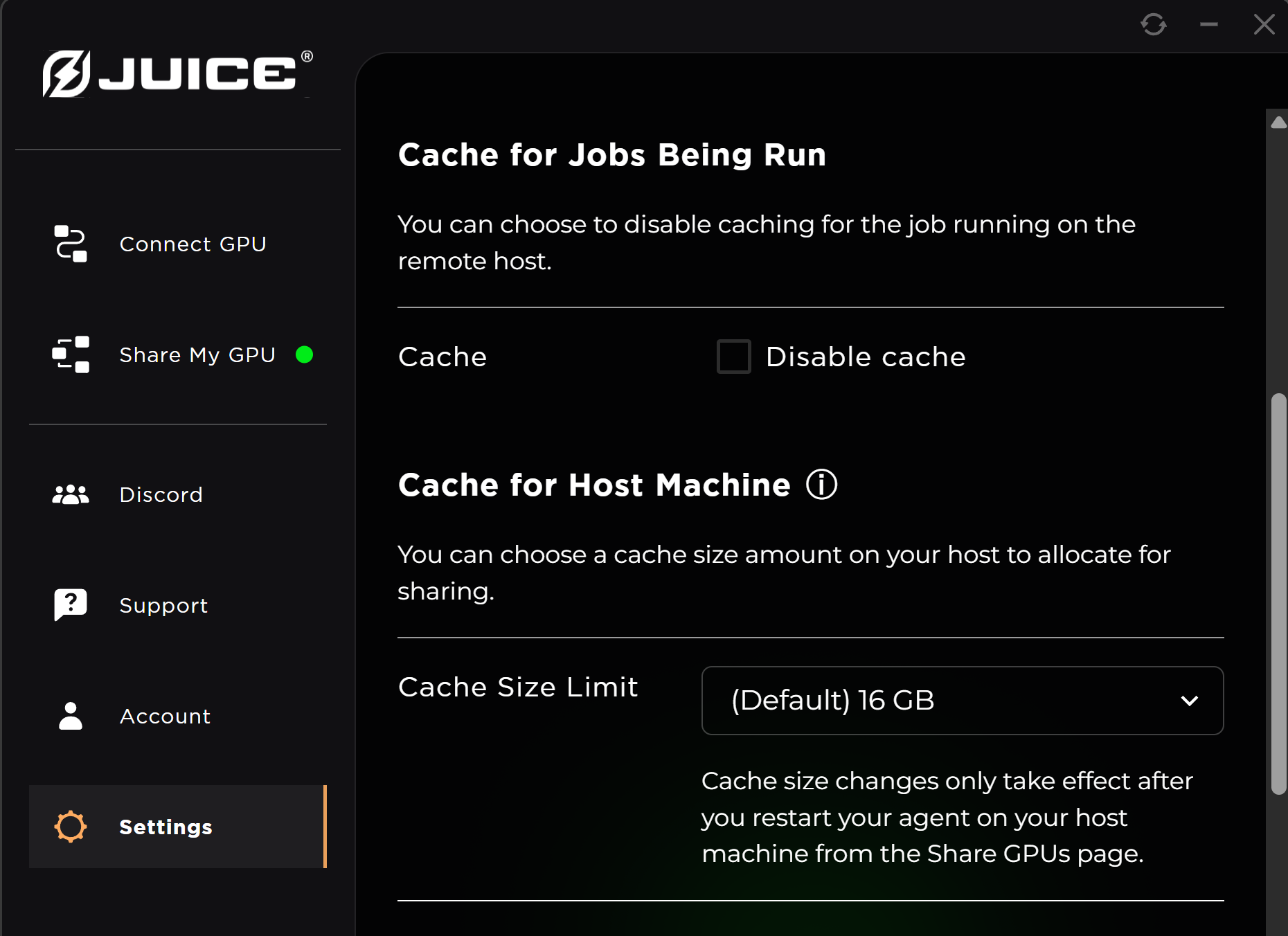Click the chevron arrow on 16 GB dropdown
This screenshot has width=1288, height=936.
[x=1190, y=701]
